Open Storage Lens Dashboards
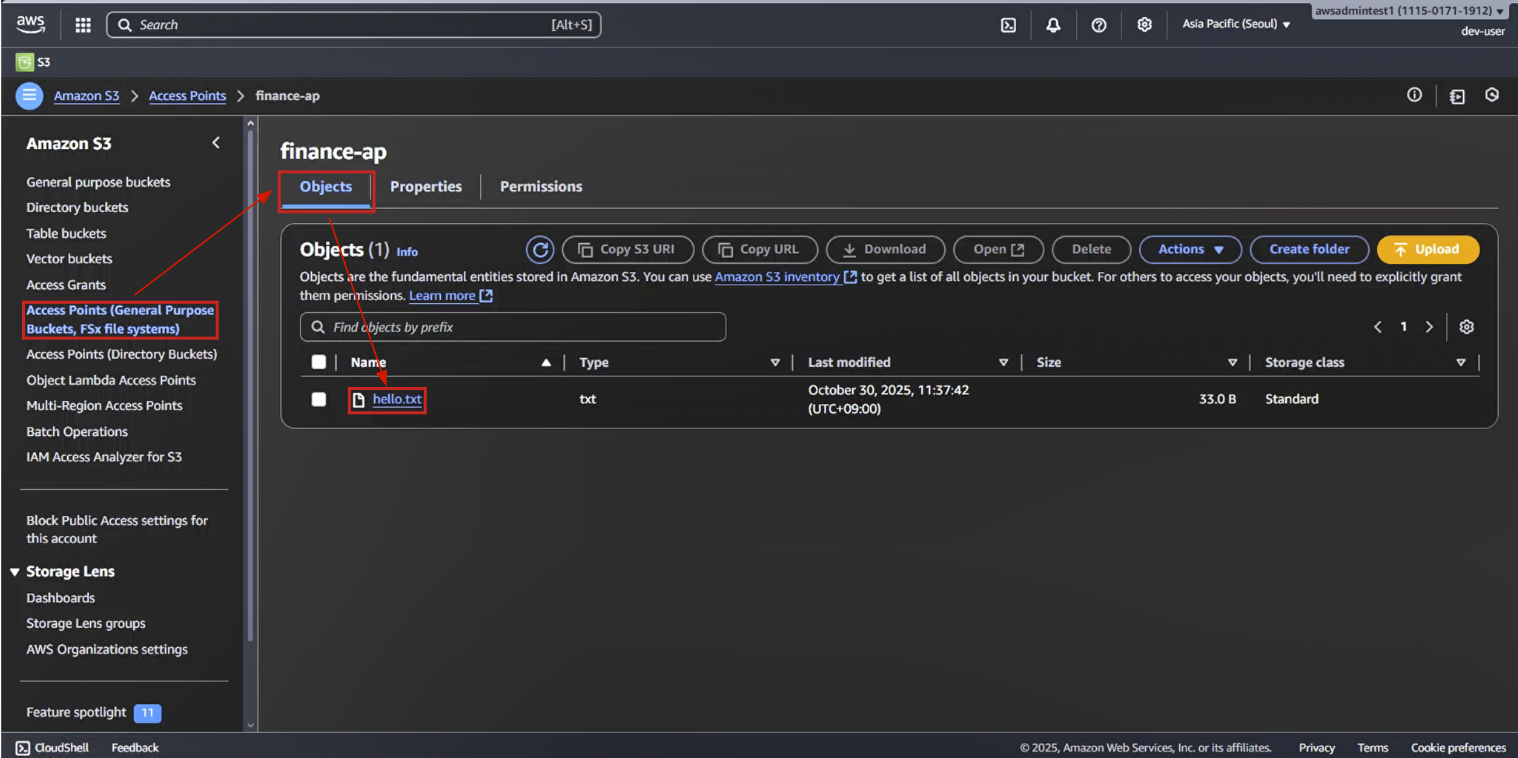 coord(61,598)
